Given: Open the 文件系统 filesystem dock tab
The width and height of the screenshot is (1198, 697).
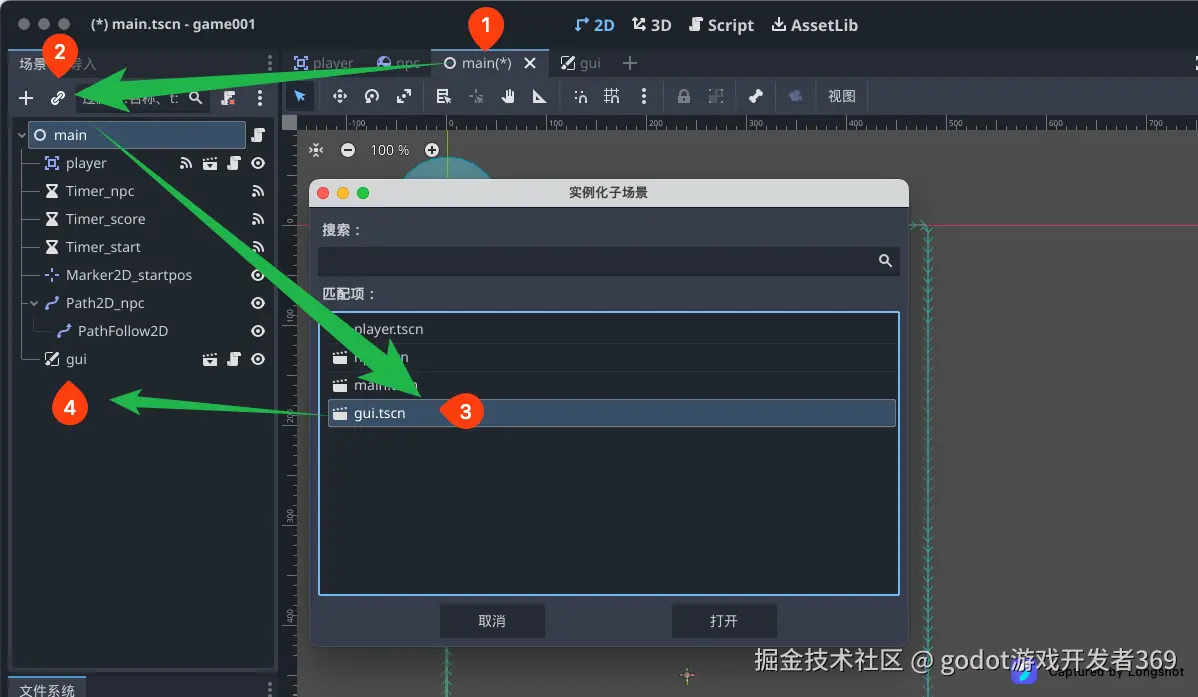Looking at the screenshot, I should 47,689.
